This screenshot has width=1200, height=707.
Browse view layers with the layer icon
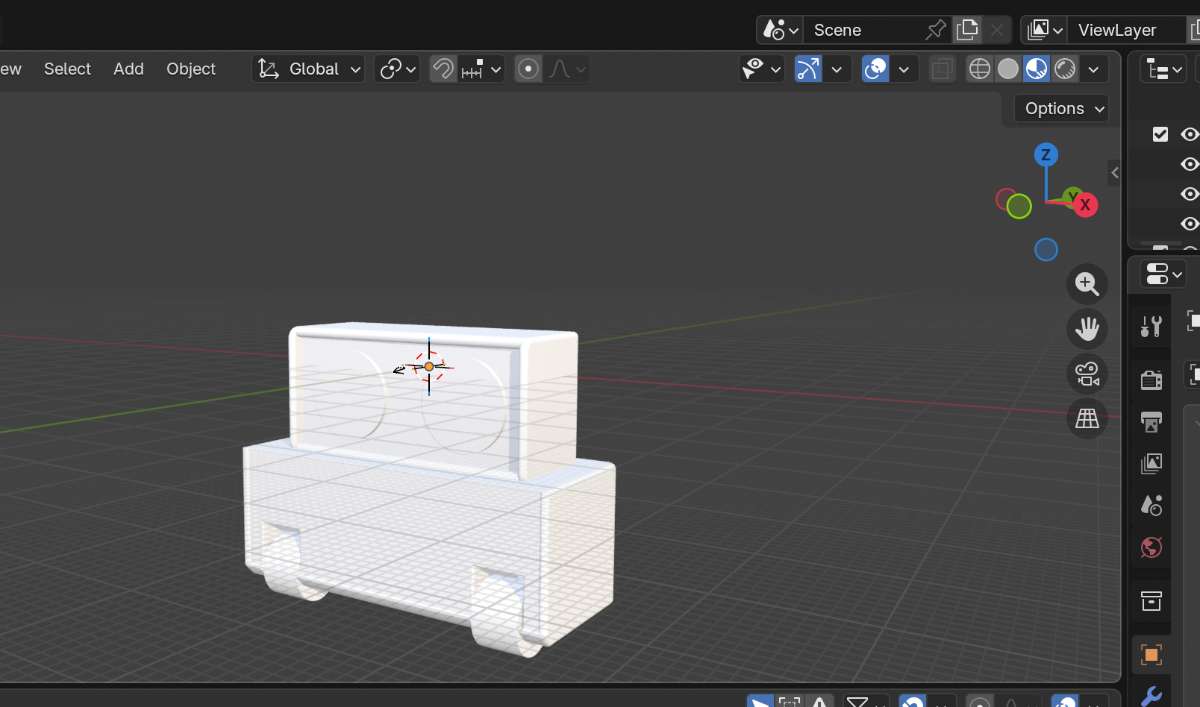coord(1044,30)
